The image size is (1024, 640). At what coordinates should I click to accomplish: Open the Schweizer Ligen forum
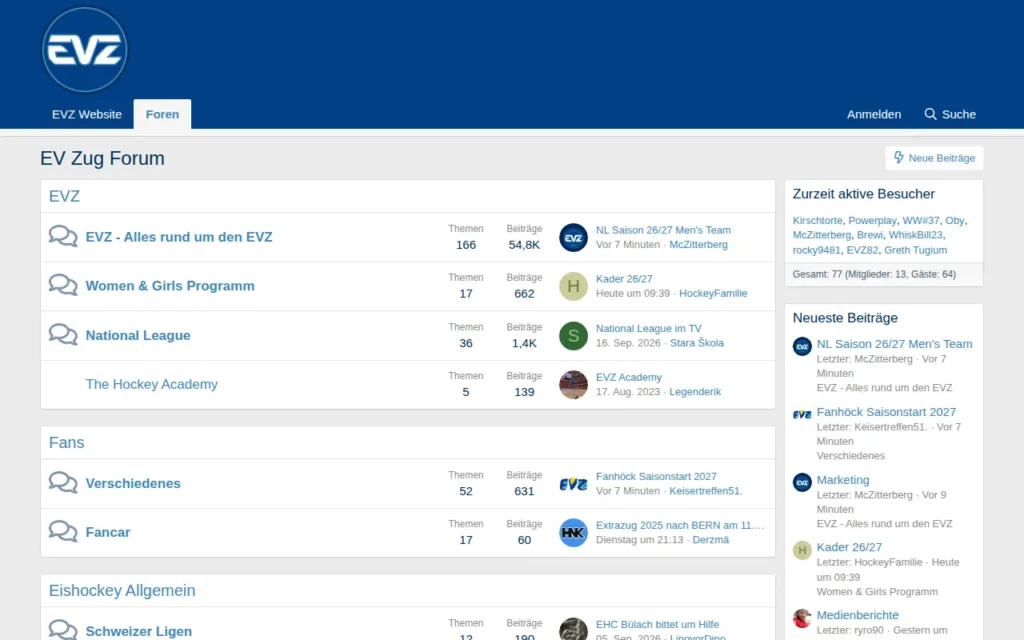coord(138,631)
